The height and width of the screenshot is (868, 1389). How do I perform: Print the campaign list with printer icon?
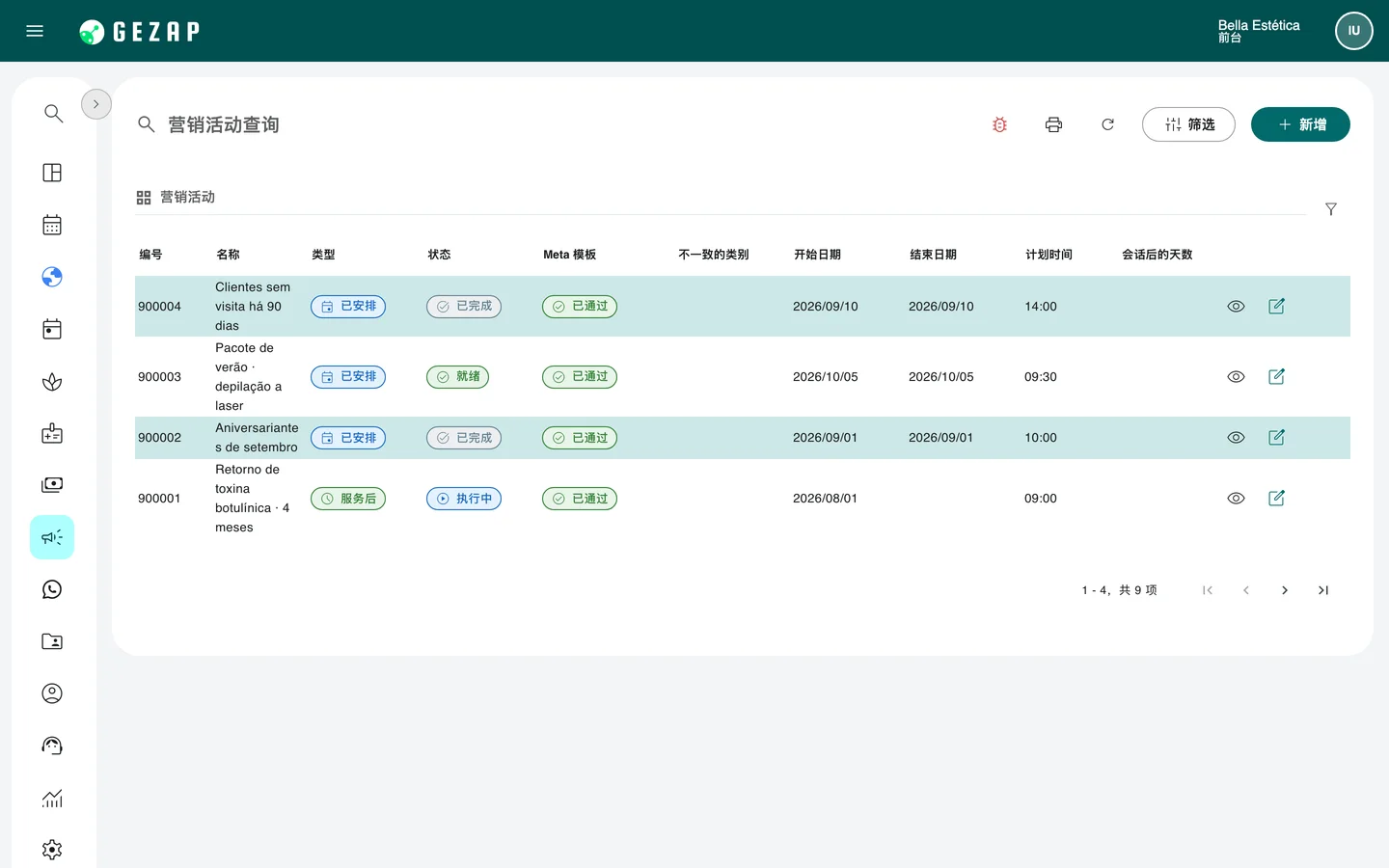pyautogui.click(x=1053, y=124)
